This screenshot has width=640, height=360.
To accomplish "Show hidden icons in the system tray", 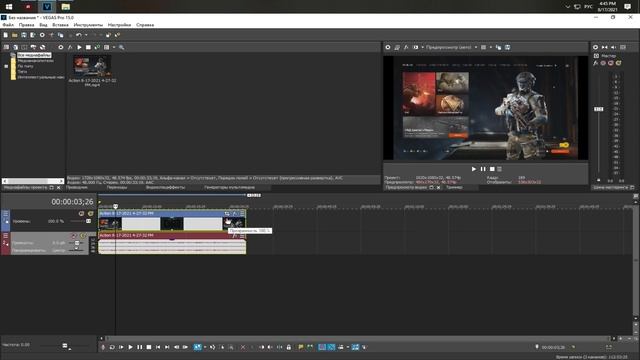I will click(567, 7).
